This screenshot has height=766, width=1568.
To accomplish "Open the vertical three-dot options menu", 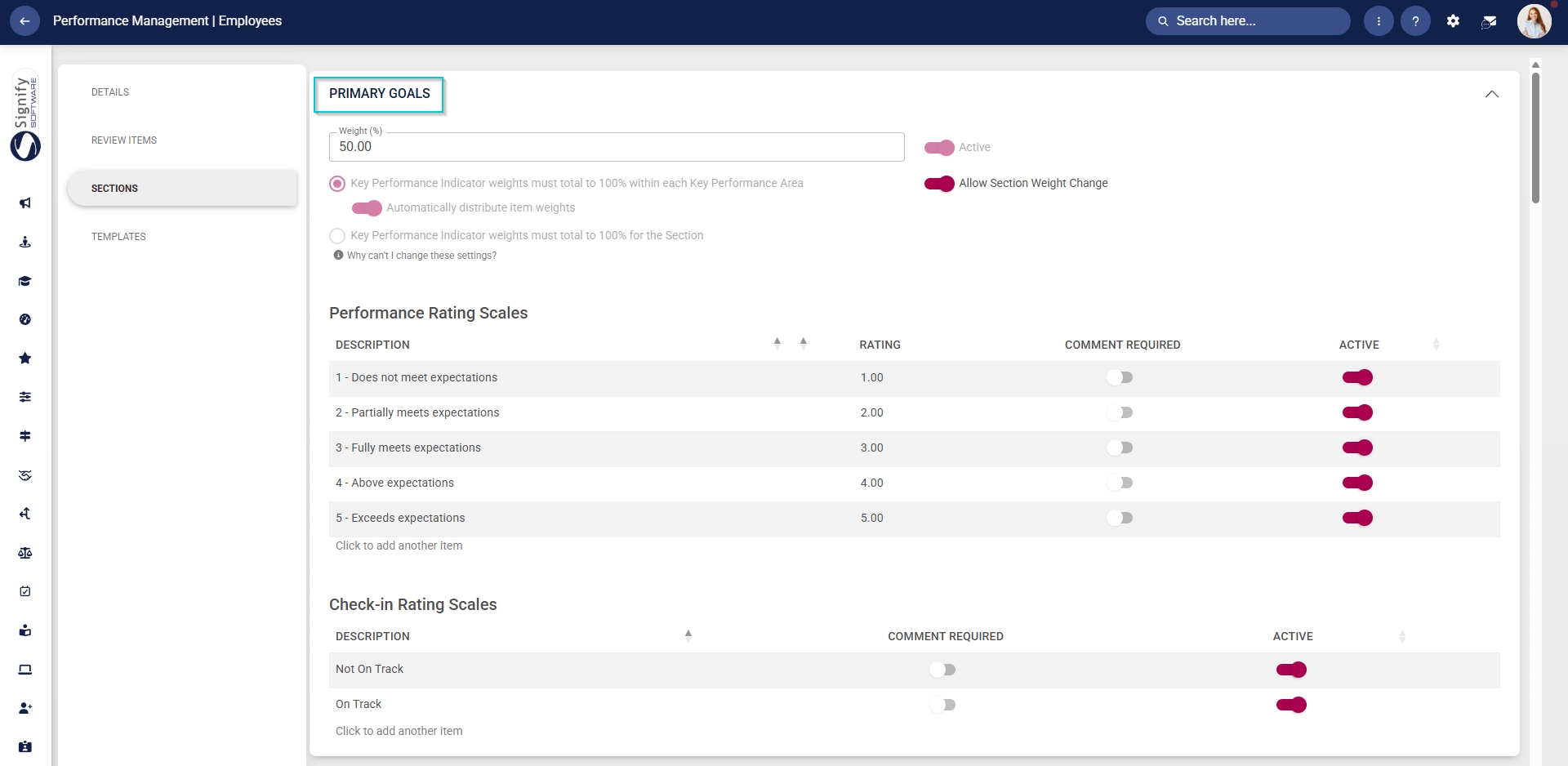I will pos(1379,21).
